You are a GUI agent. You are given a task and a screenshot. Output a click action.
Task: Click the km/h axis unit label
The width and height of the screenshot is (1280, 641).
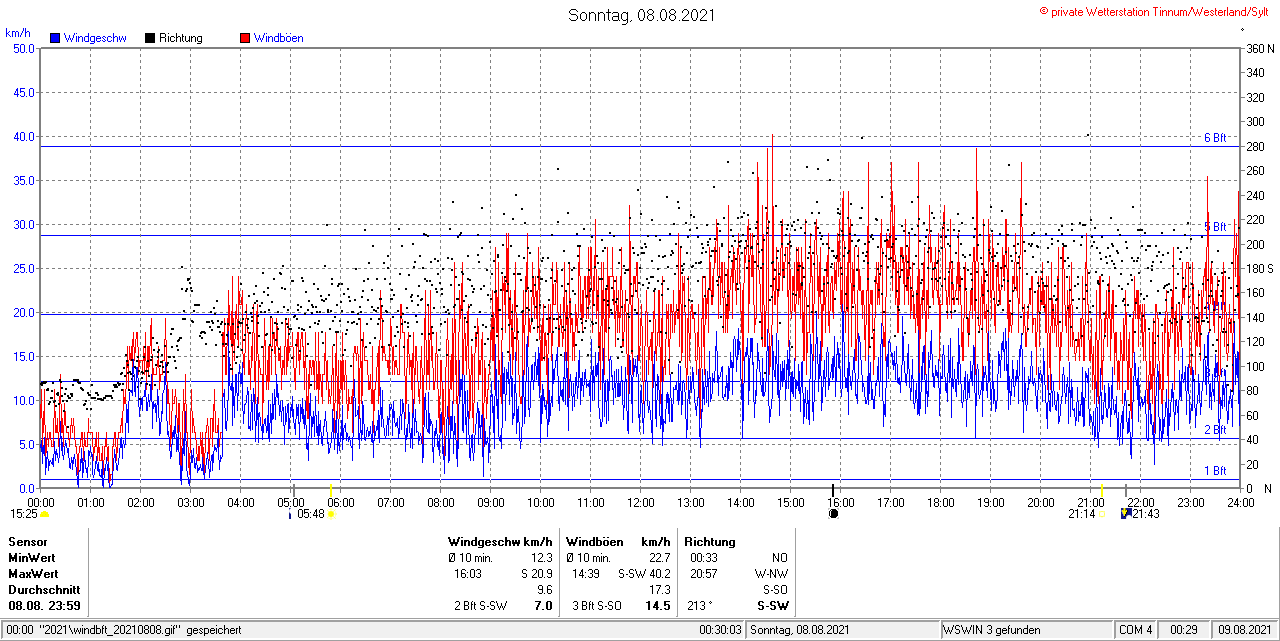[17, 33]
